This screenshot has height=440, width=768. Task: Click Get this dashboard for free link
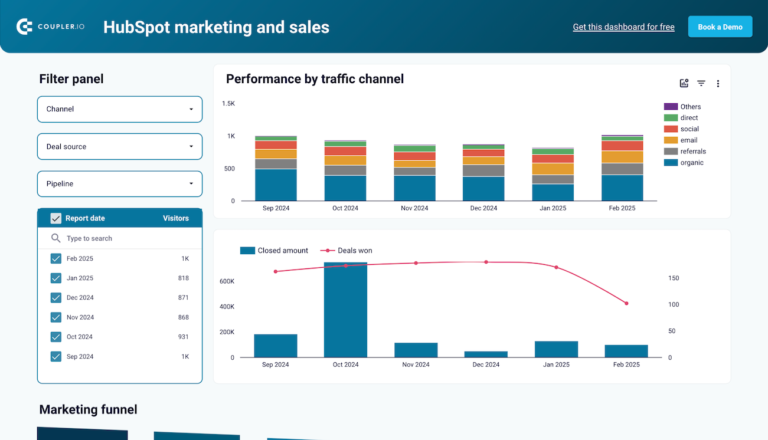624,27
